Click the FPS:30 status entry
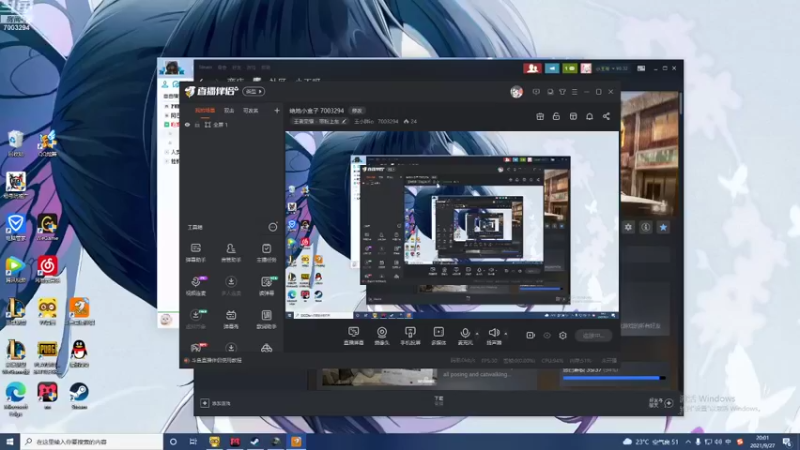The image size is (800, 450). tap(489, 360)
